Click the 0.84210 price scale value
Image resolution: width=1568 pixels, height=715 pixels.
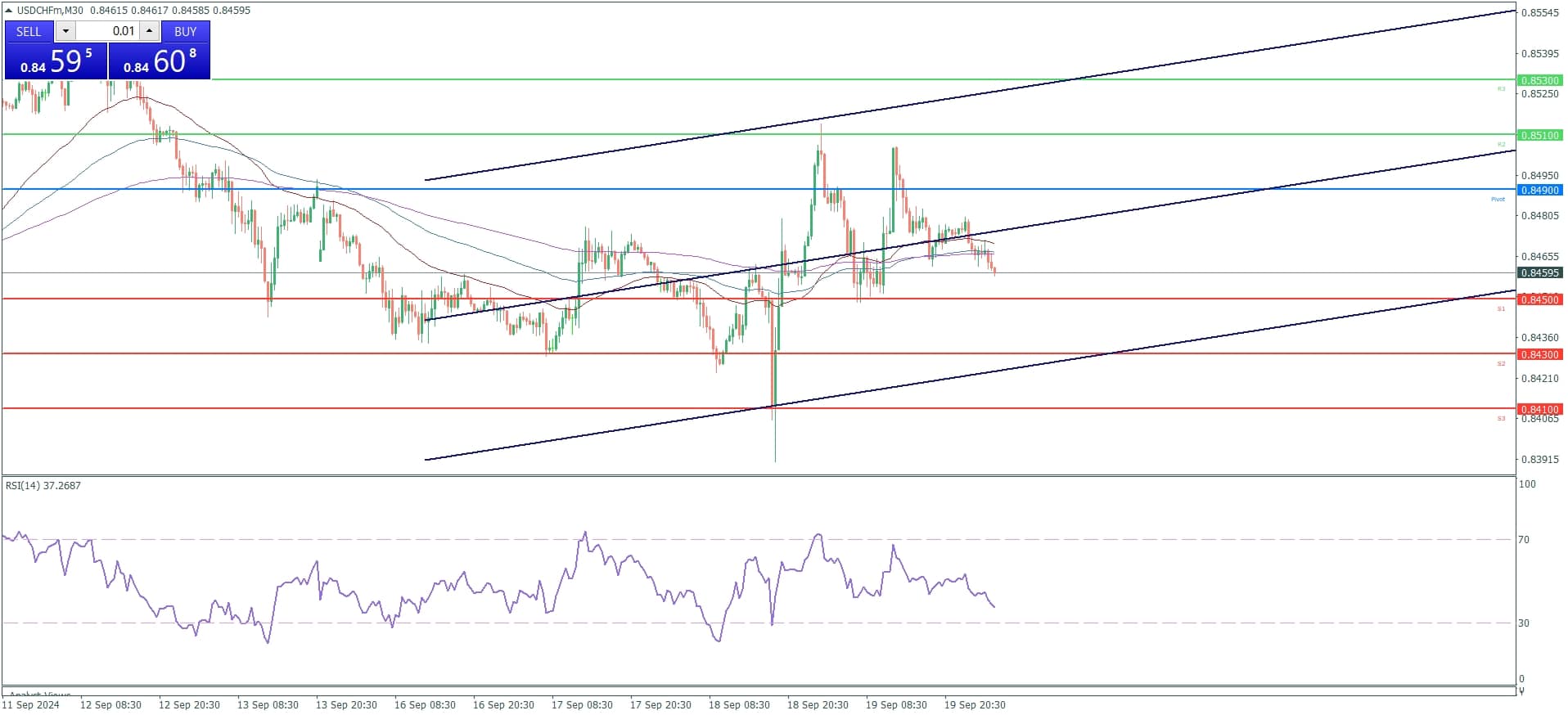coord(1539,378)
